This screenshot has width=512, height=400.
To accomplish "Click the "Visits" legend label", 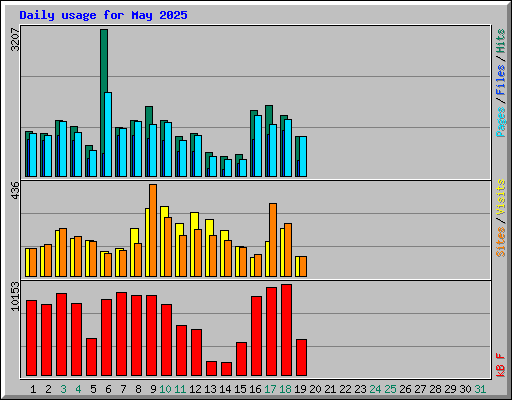I will [500, 197].
